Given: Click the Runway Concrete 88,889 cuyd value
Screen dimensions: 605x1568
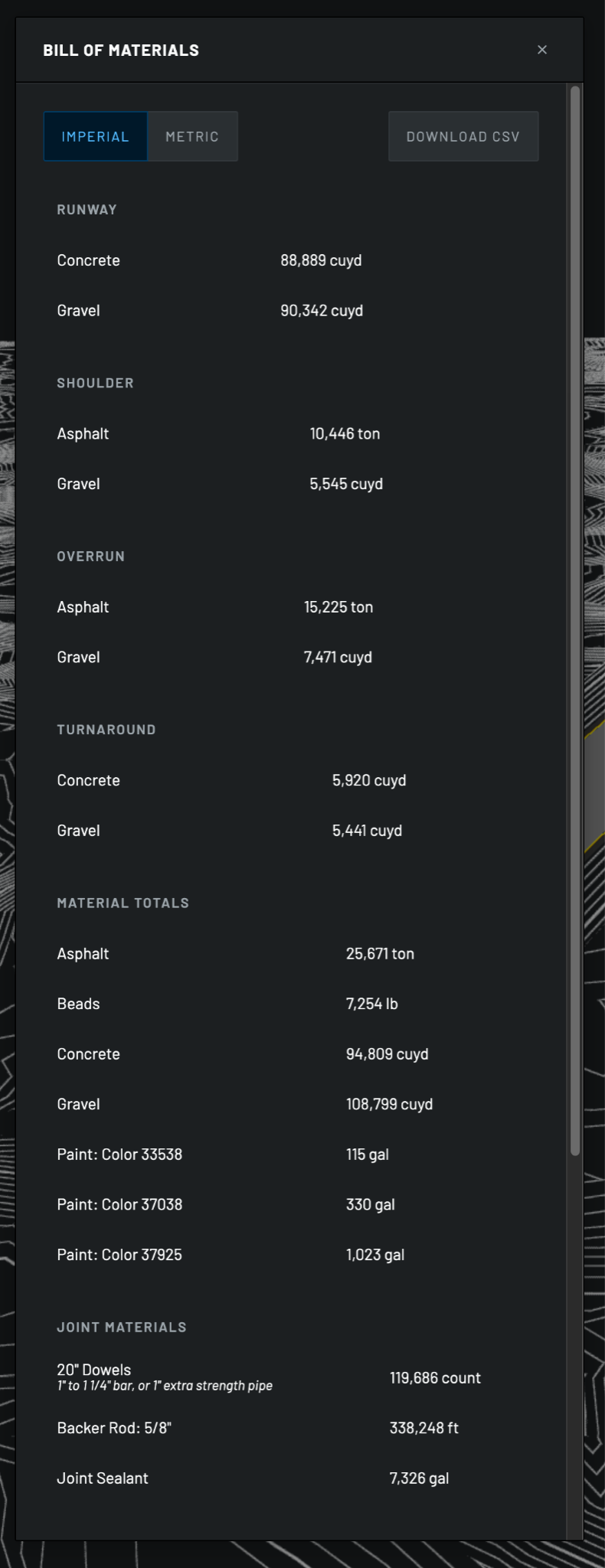Looking at the screenshot, I should [321, 260].
